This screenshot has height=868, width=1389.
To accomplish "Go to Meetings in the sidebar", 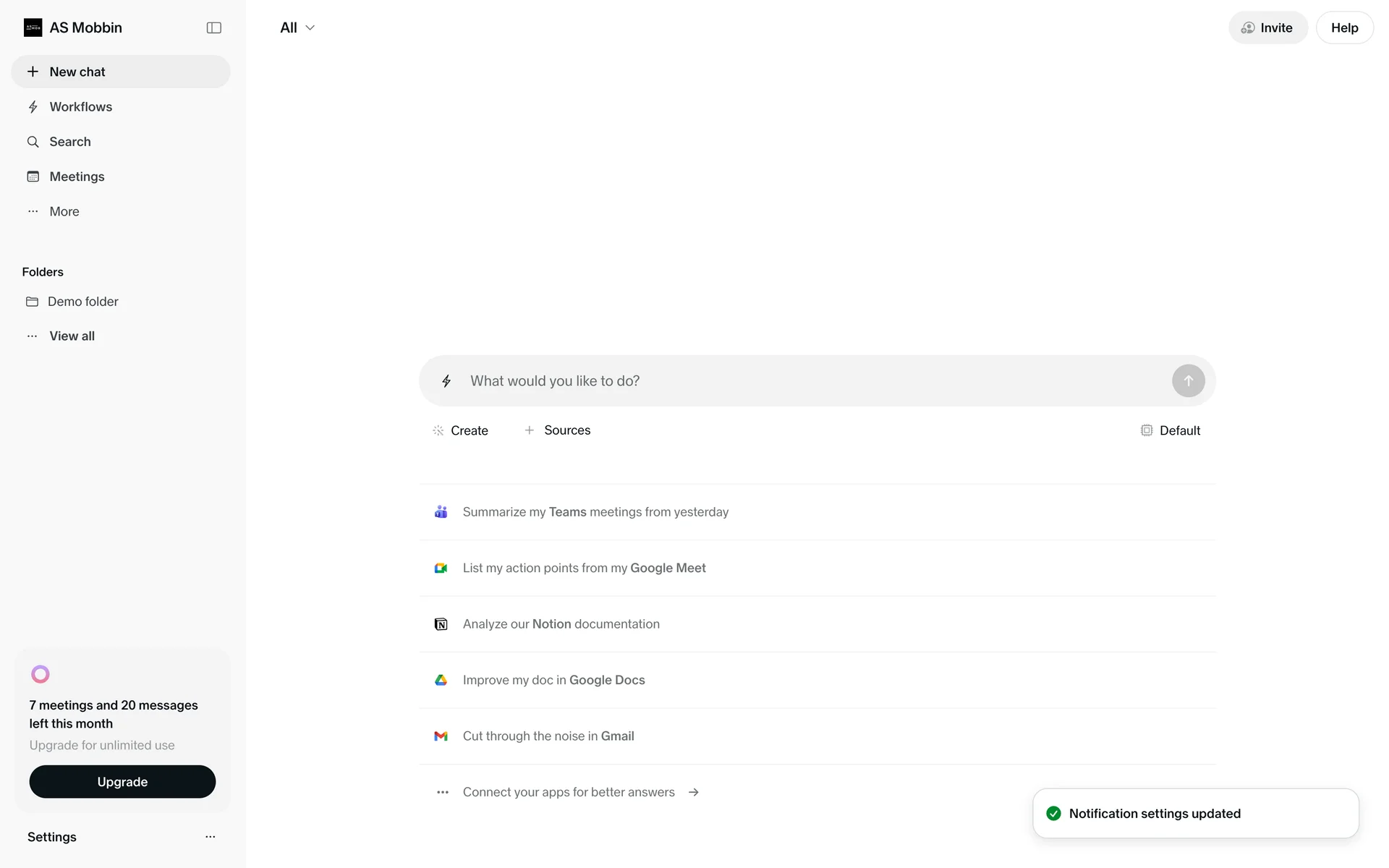I will pyautogui.click(x=77, y=176).
